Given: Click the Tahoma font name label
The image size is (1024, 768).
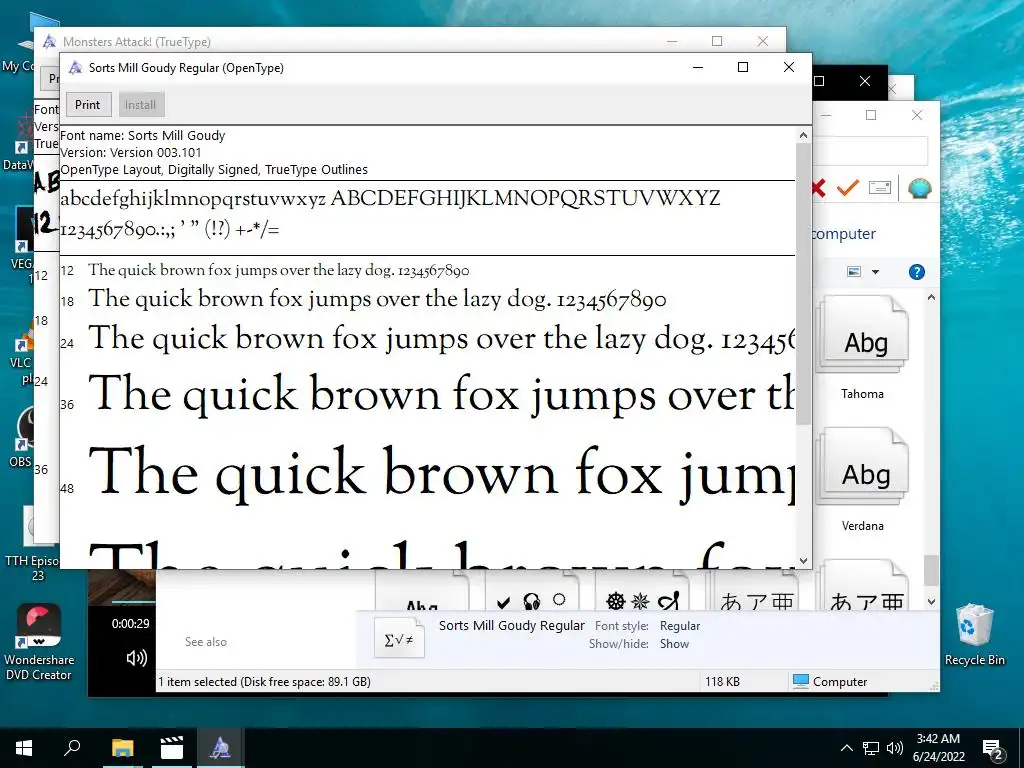Looking at the screenshot, I should (x=862, y=394).
